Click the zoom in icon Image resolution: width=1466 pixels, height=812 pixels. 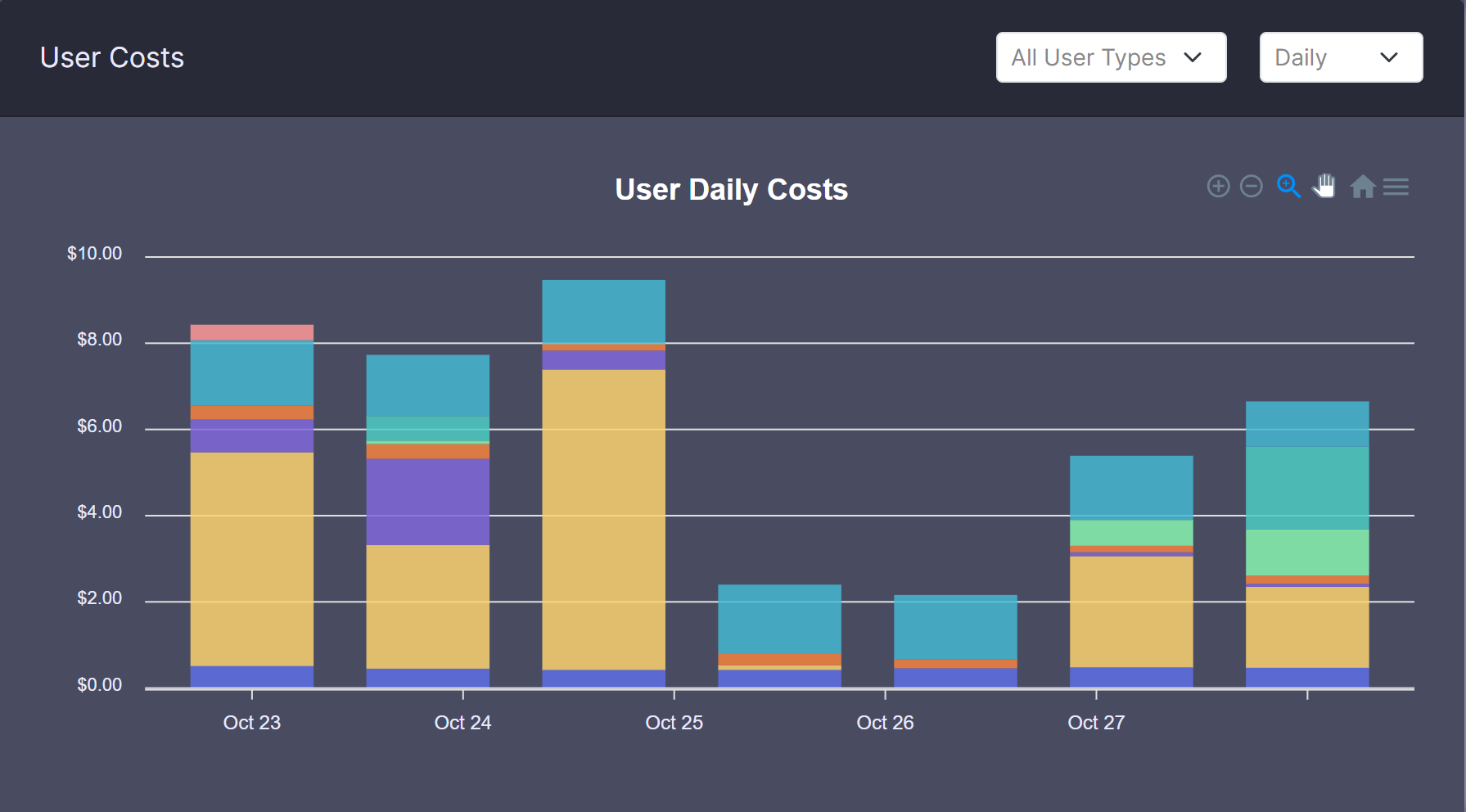point(1218,187)
